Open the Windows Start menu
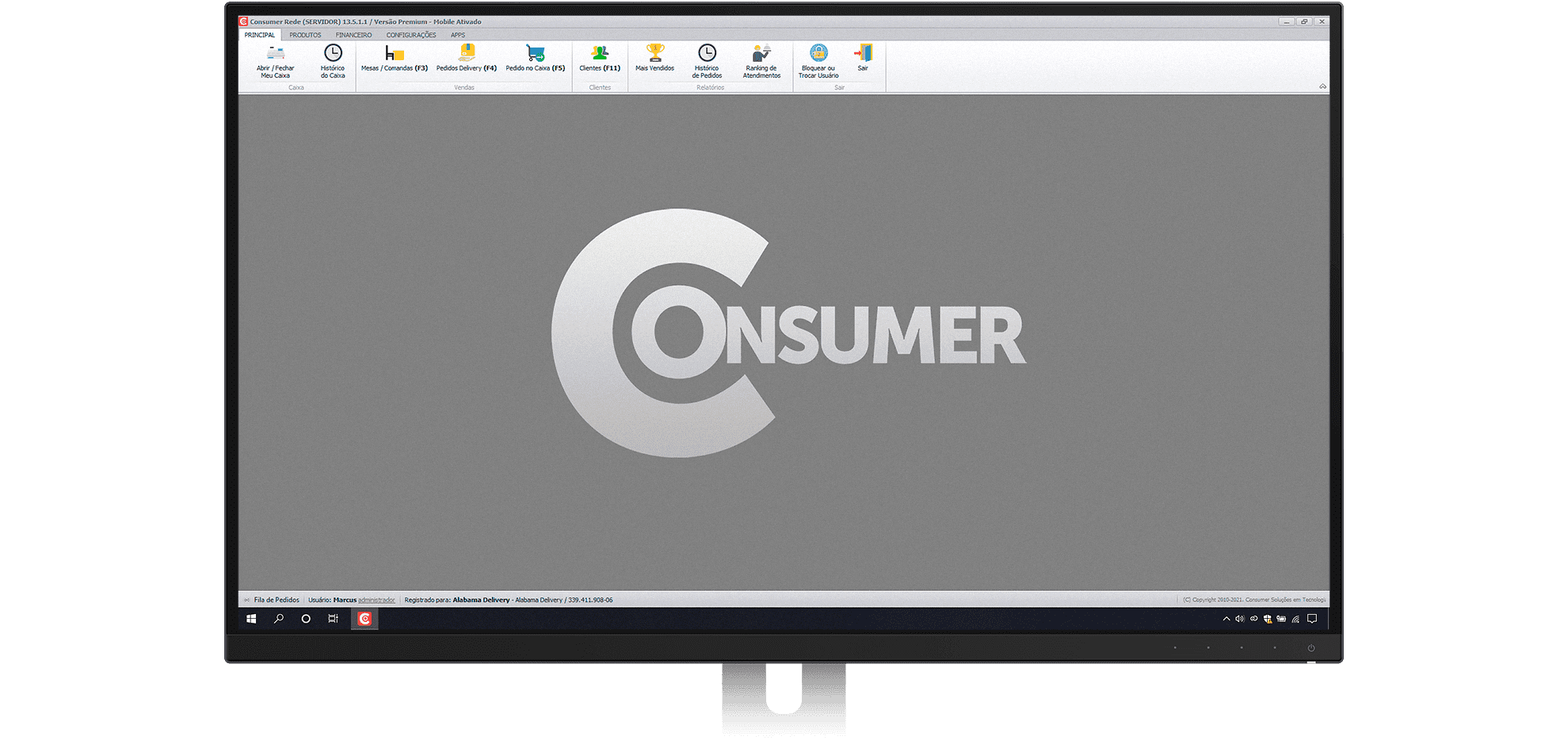1568x744 pixels. pos(251,619)
